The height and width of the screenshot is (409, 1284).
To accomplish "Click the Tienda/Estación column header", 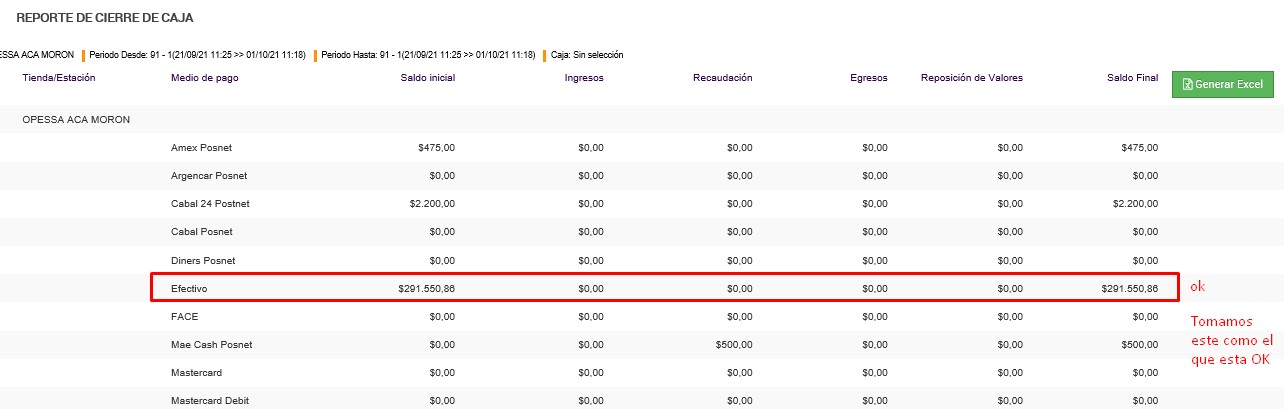I will coord(60,78).
